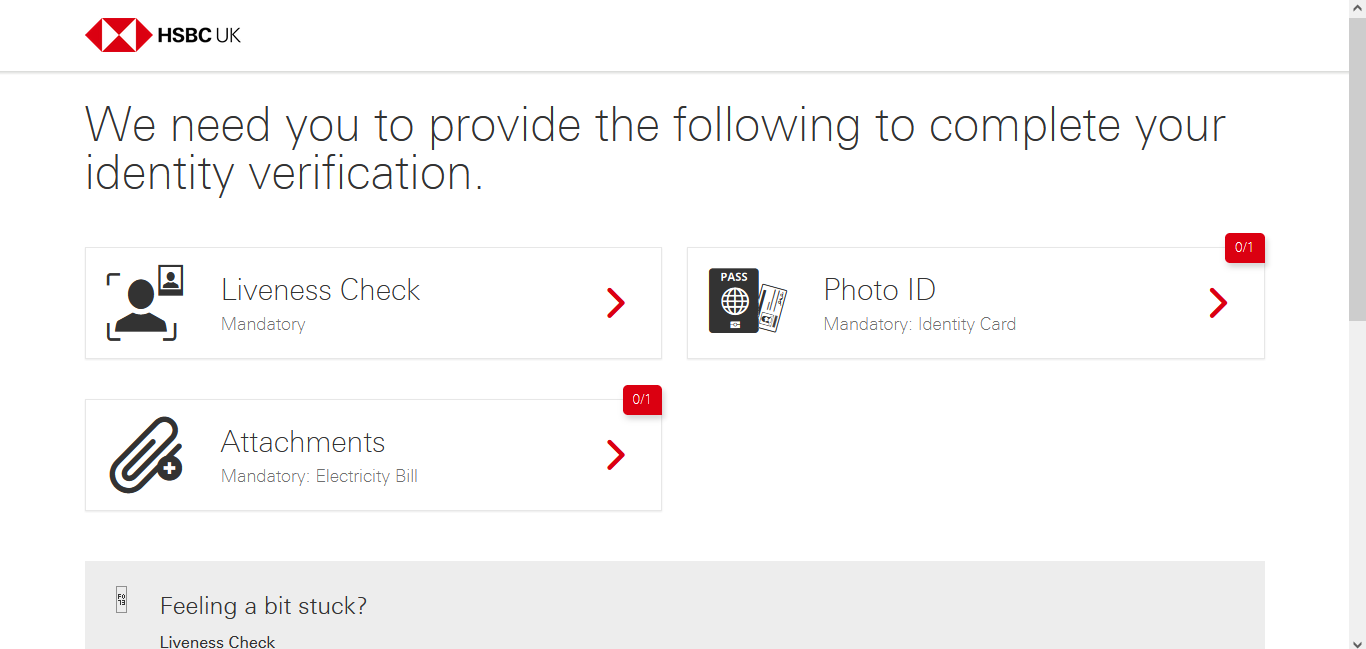Click the HSBC UK wordmark text
1366x649 pixels.
click(199, 35)
